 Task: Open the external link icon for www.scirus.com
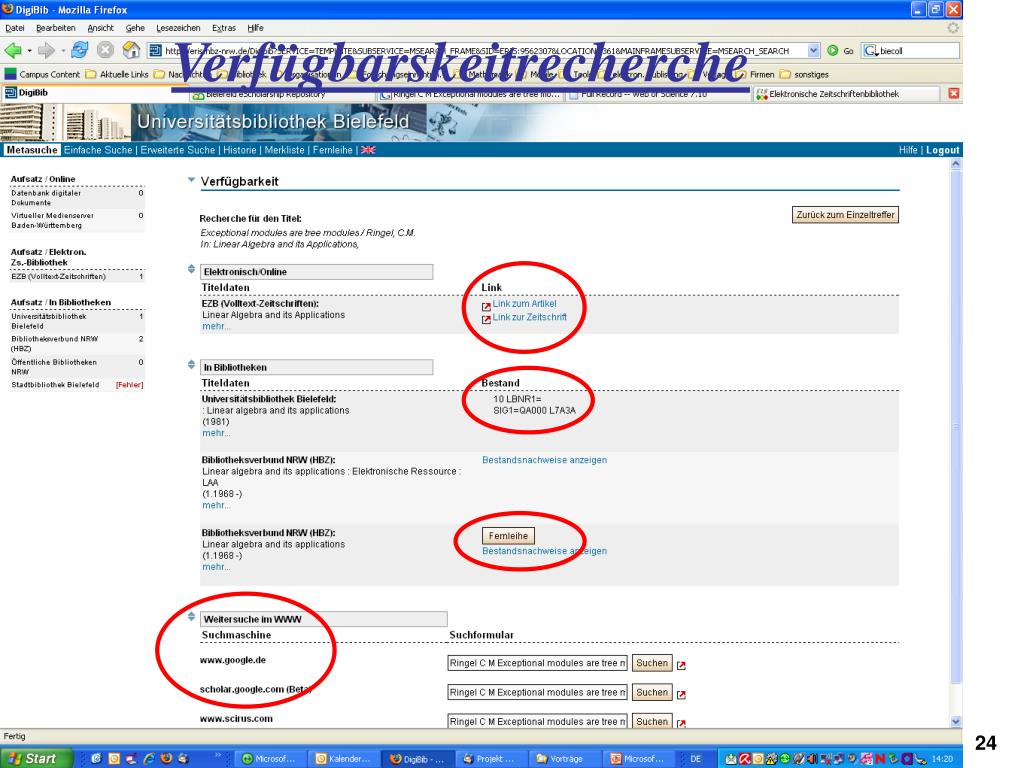click(681, 723)
